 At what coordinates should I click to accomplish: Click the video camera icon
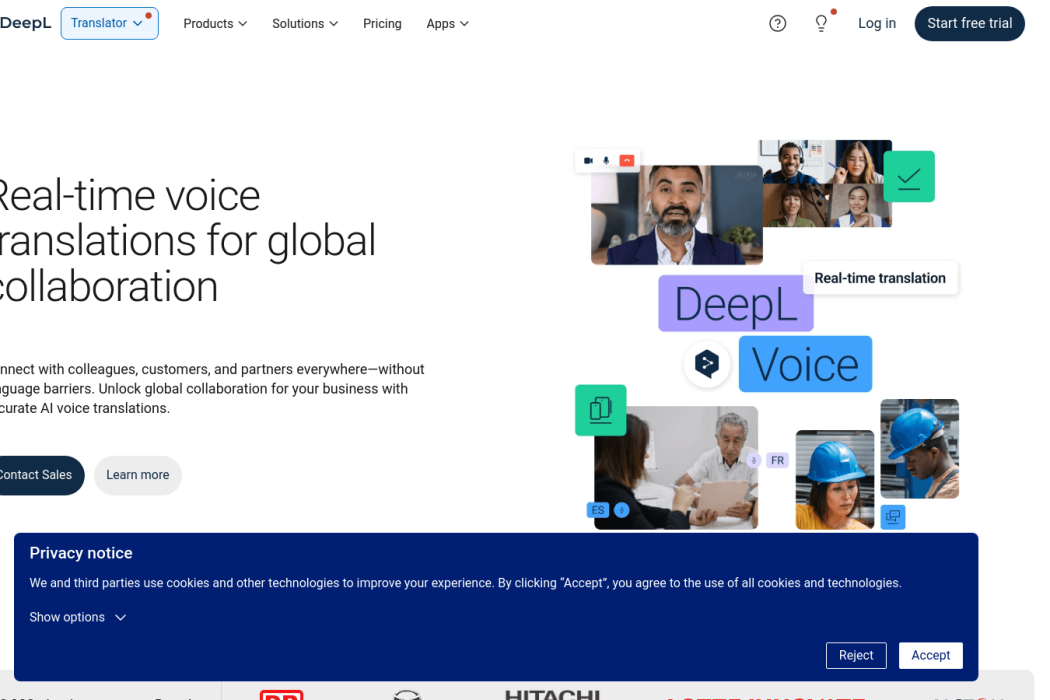[x=588, y=161]
